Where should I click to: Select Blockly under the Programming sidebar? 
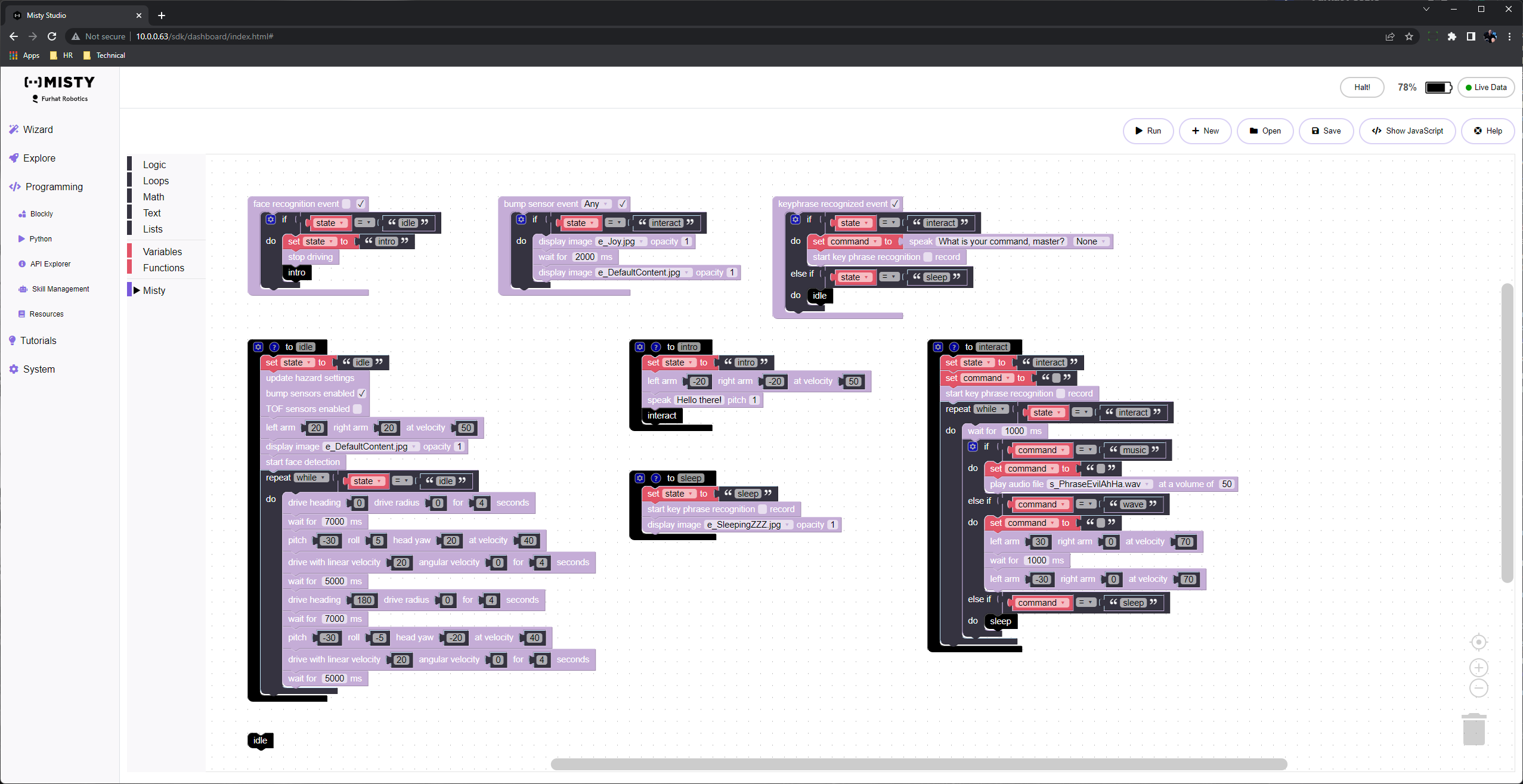click(41, 213)
